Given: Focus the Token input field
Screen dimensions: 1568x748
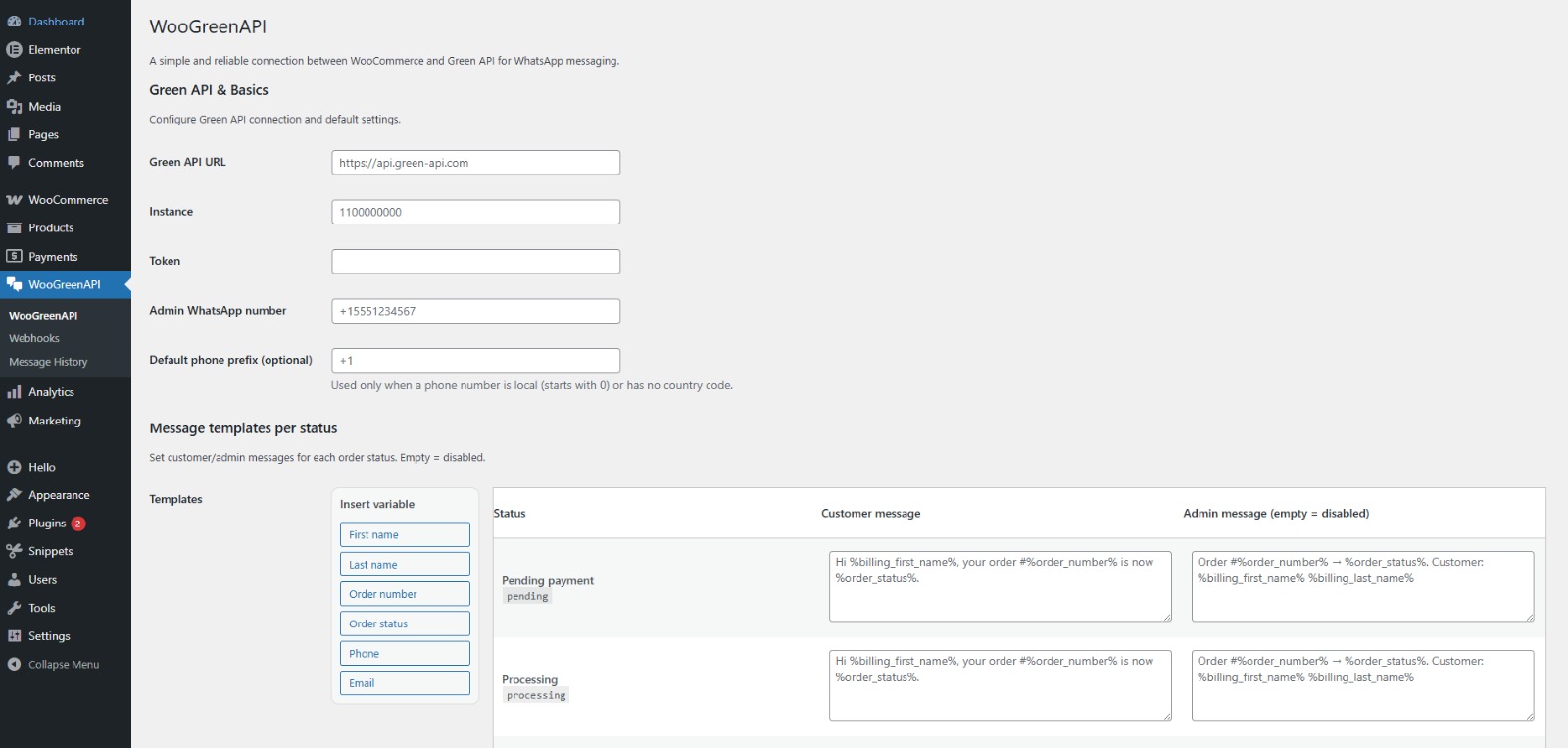Looking at the screenshot, I should 476,262.
